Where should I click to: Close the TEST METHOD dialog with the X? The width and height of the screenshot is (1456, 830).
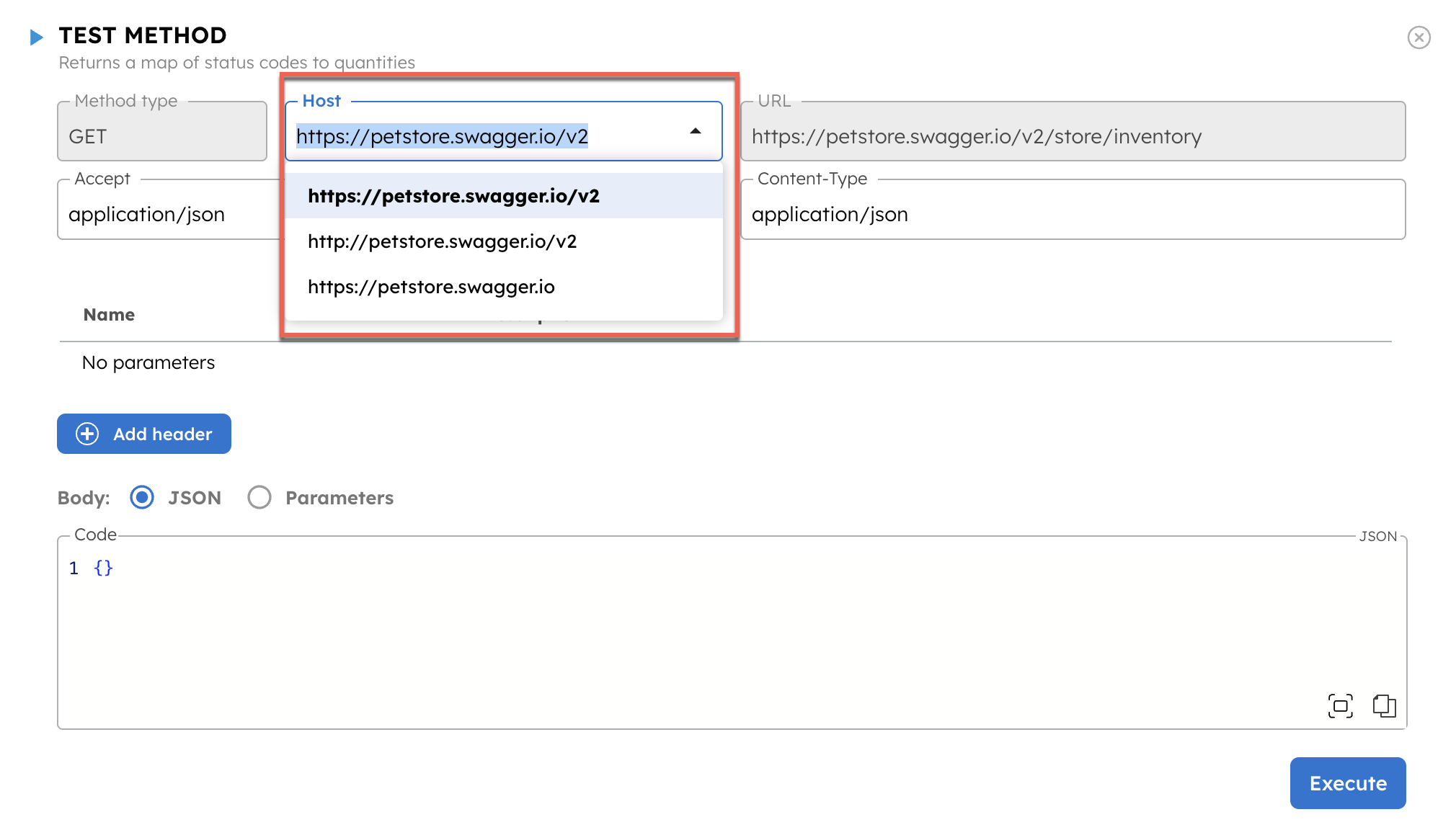(1419, 37)
